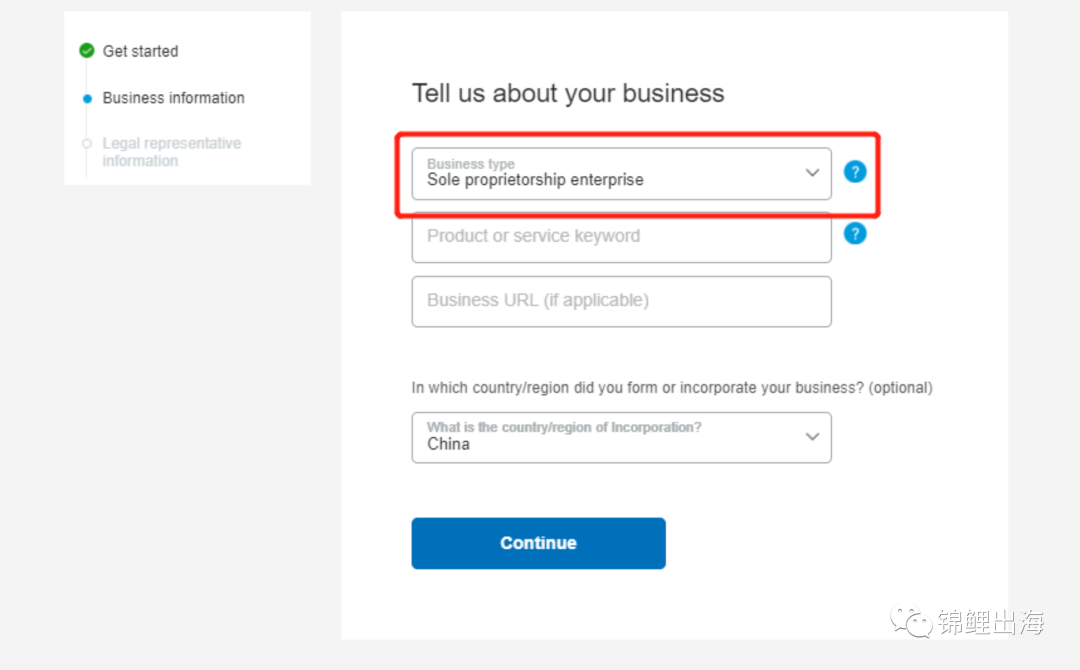
Task: Click the grey circle for Legal representative step
Action: coord(87,143)
